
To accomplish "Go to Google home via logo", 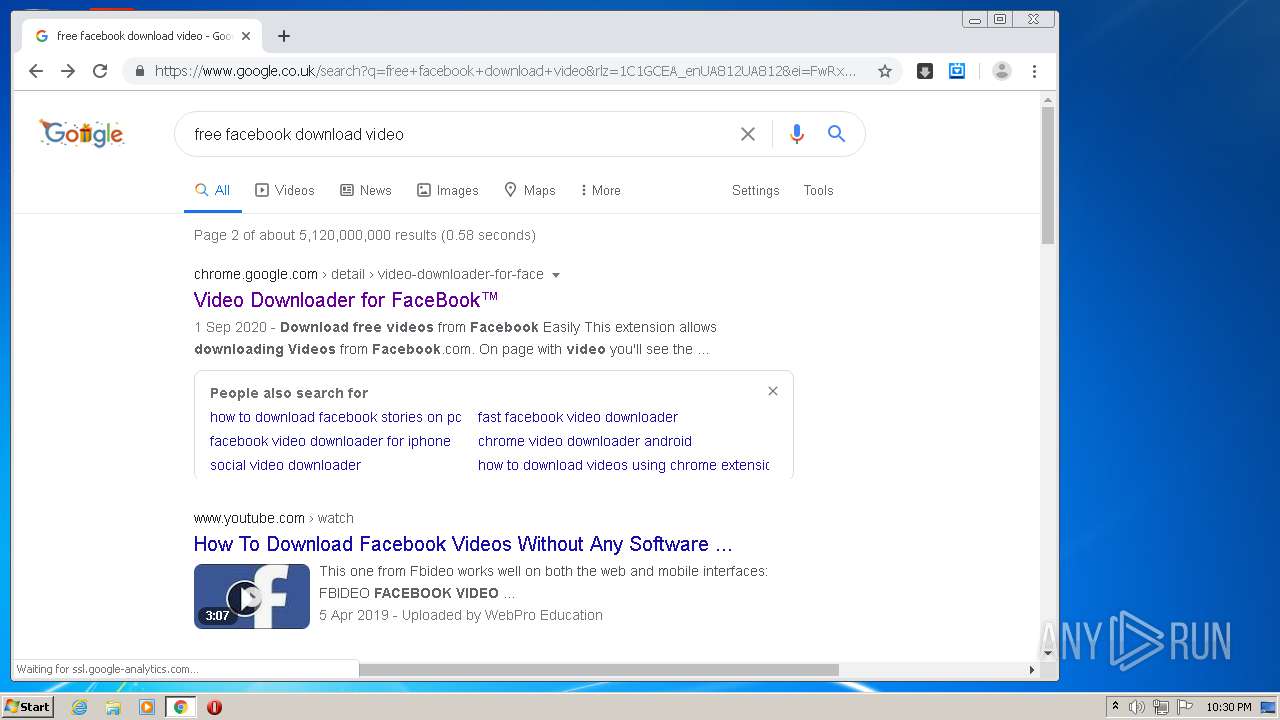I will point(82,133).
